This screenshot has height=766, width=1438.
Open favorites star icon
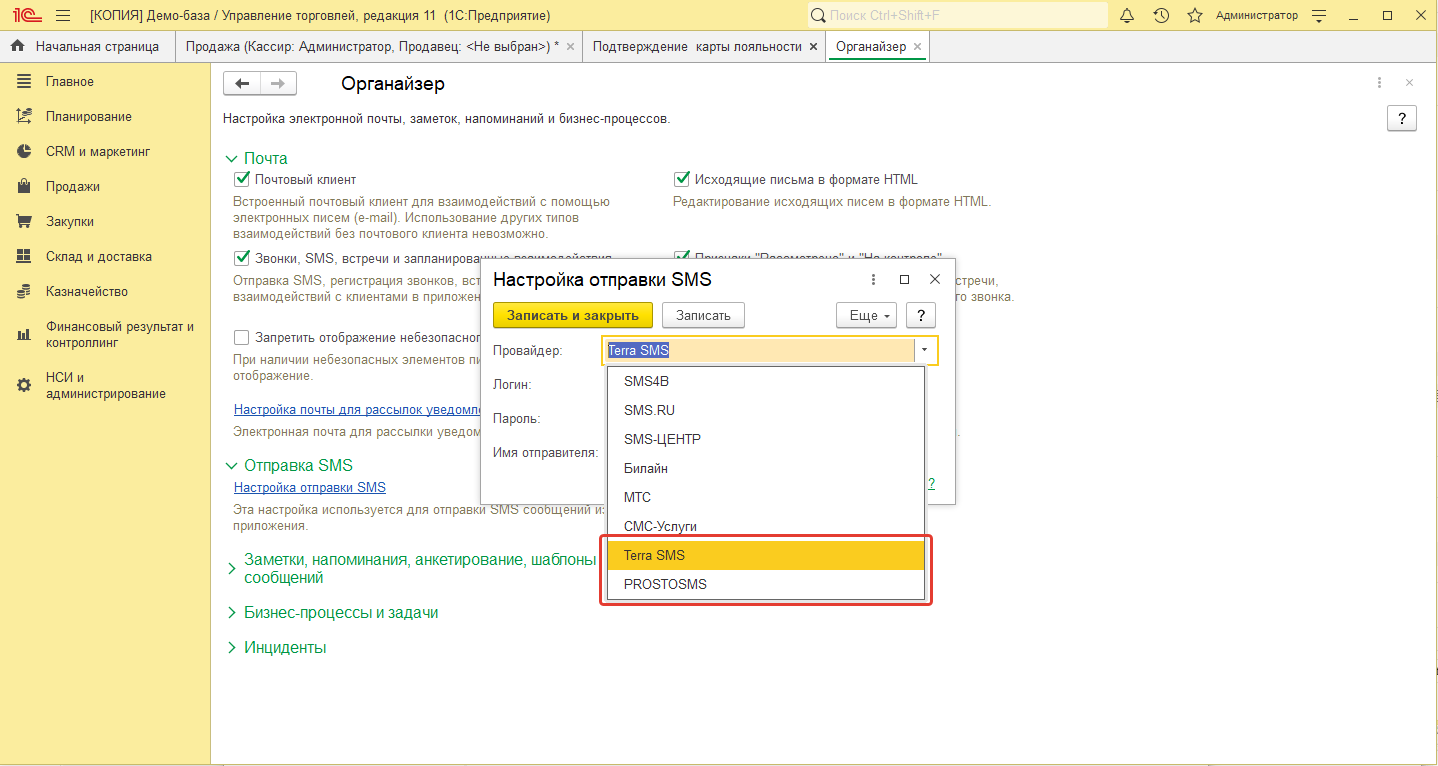click(x=1194, y=15)
